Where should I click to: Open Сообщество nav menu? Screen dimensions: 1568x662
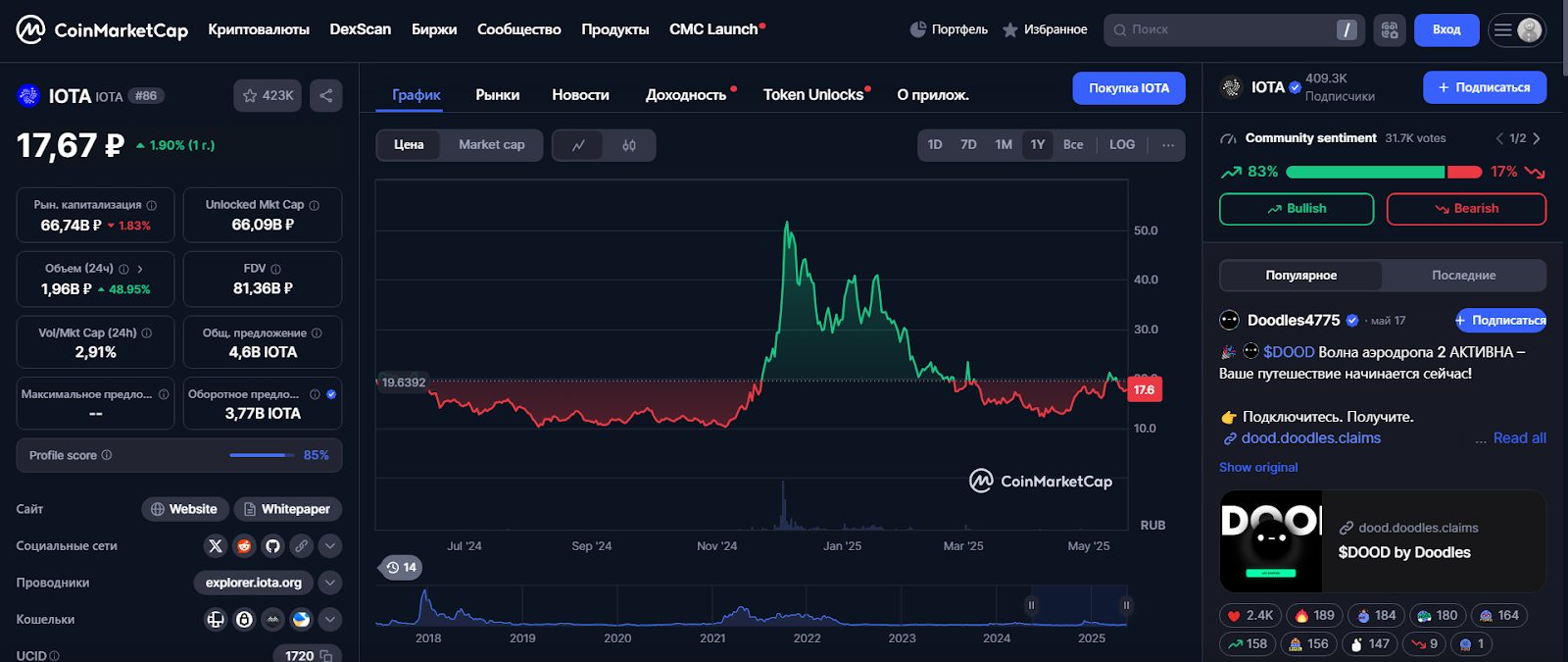[519, 29]
